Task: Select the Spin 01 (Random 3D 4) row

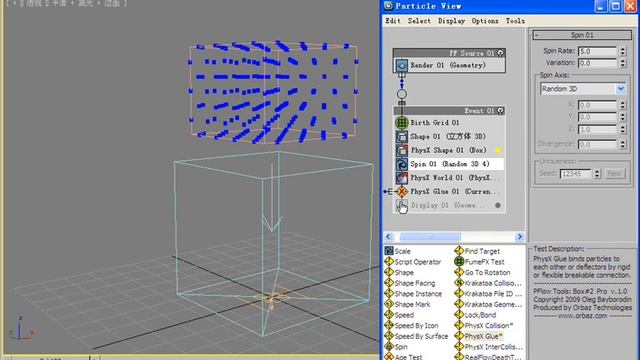Action: [x=449, y=164]
